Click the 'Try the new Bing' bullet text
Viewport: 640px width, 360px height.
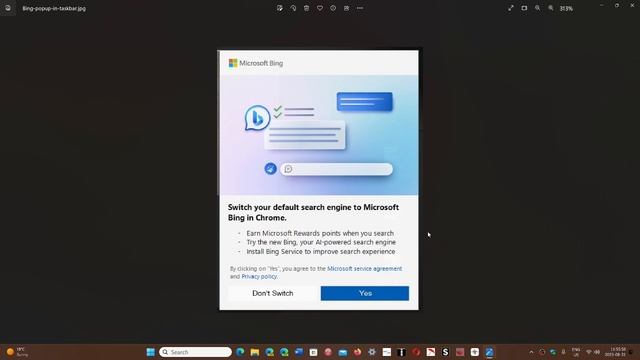click(x=321, y=242)
